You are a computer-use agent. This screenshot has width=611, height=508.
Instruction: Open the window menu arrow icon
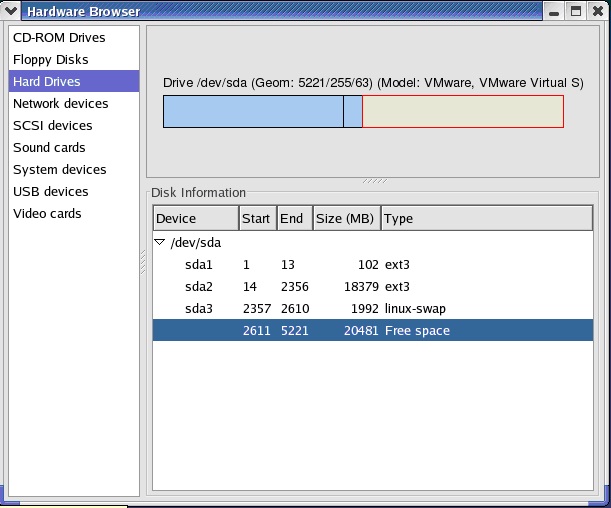click(x=11, y=11)
